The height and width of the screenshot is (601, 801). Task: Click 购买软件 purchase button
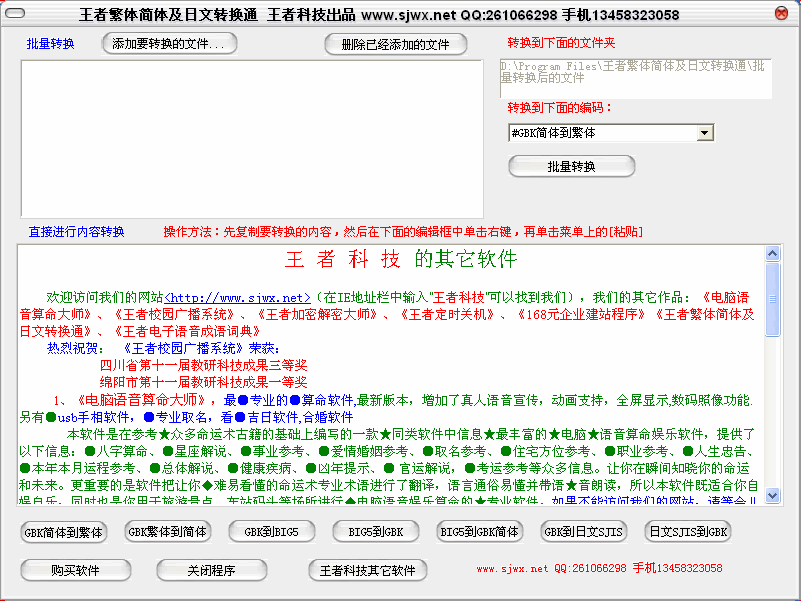76,570
